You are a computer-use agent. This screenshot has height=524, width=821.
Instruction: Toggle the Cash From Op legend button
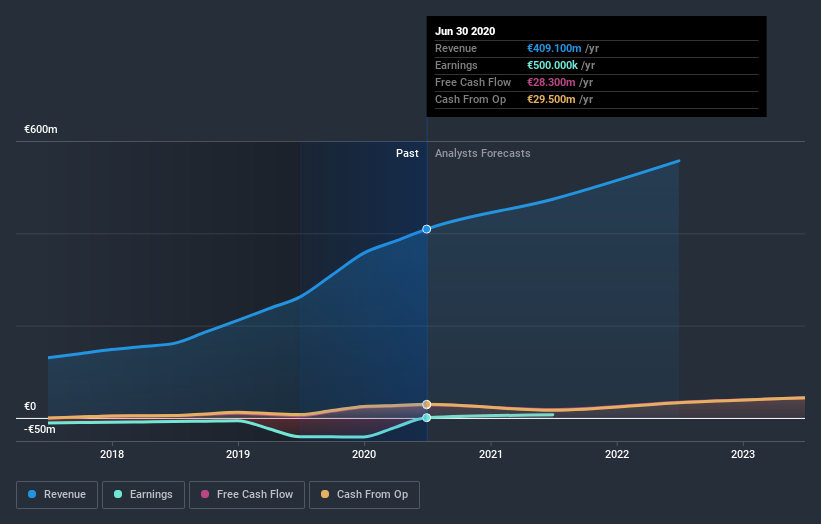[364, 495]
